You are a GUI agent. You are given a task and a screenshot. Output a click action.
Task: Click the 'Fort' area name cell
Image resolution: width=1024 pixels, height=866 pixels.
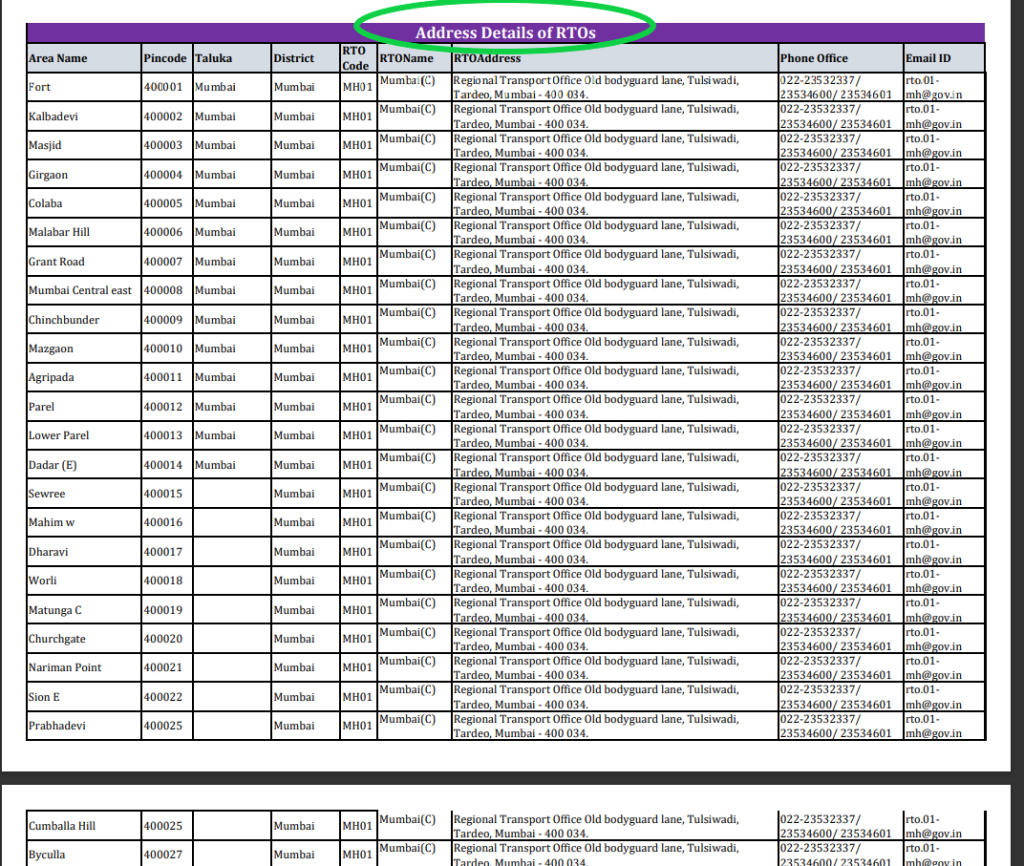40,87
